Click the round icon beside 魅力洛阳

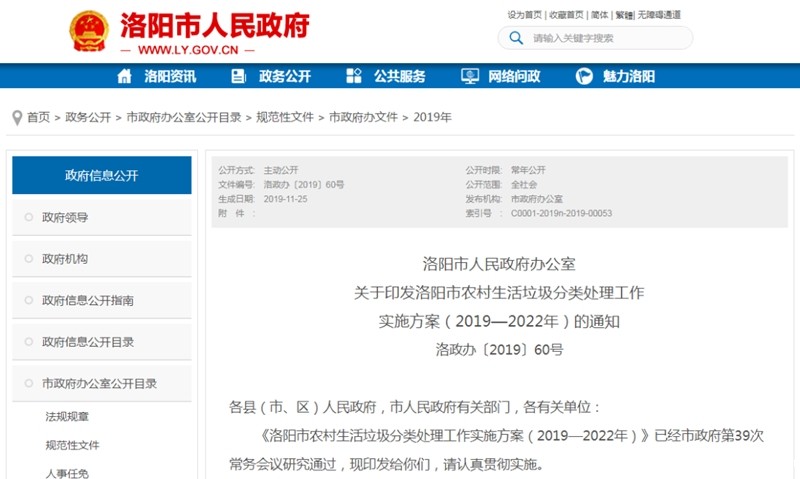pos(584,76)
